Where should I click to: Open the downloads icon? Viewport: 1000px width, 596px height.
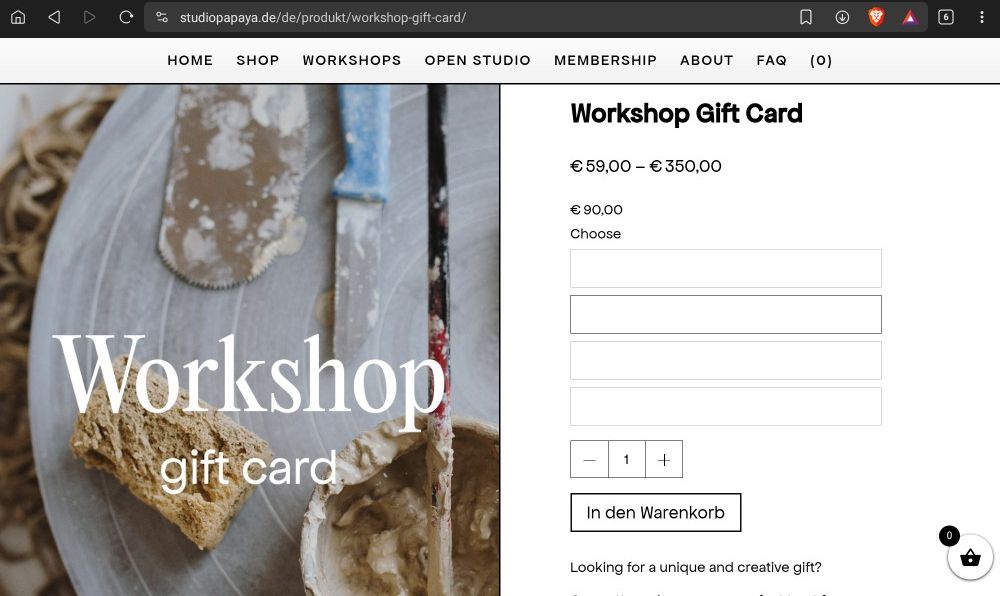pyautogui.click(x=842, y=17)
